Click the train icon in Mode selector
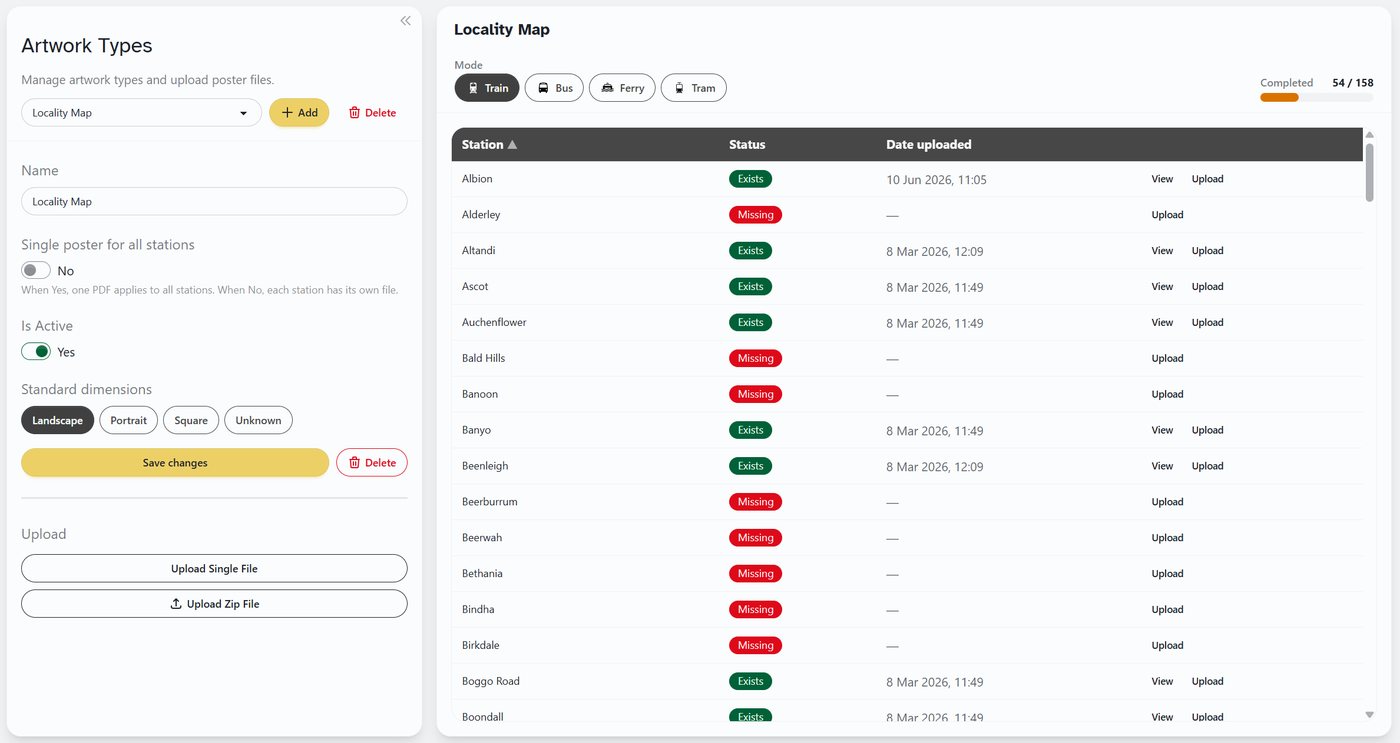 click(x=473, y=88)
